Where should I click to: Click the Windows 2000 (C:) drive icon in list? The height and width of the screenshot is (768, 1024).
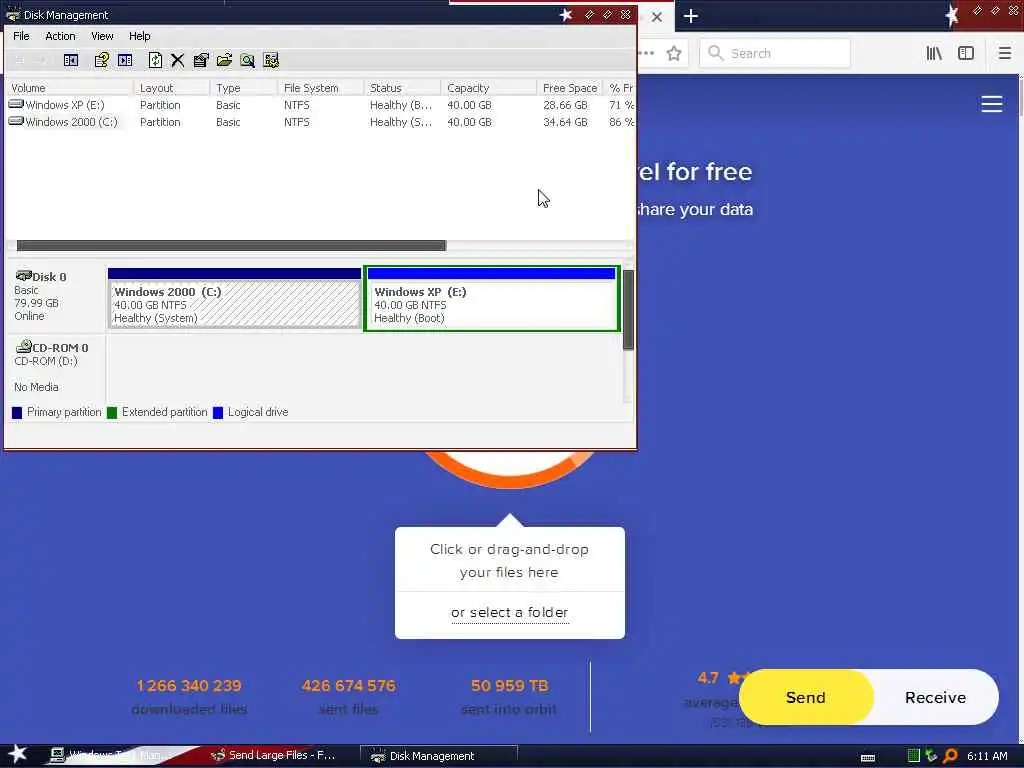pyautogui.click(x=16, y=121)
